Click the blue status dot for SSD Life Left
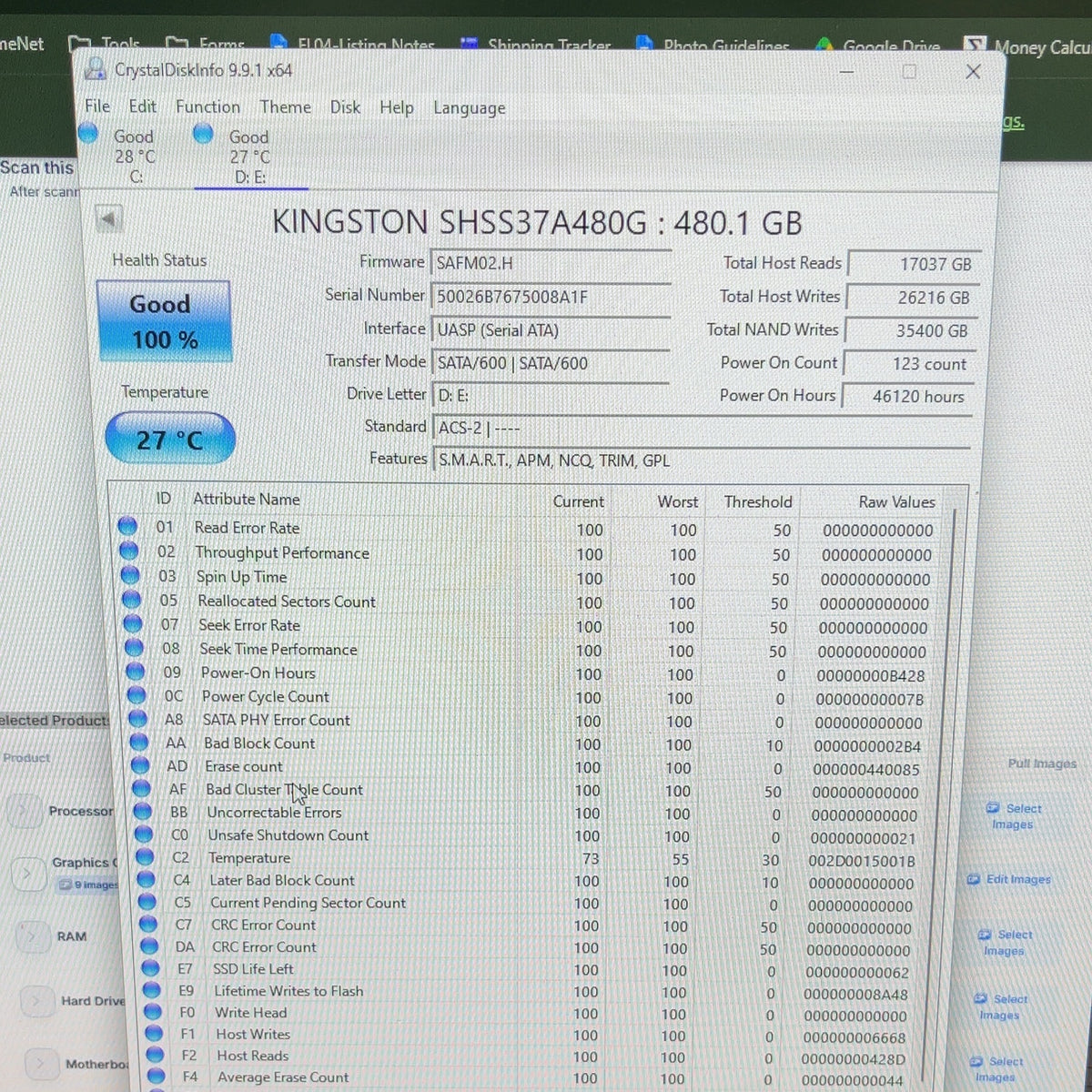1092x1092 pixels. 150,967
